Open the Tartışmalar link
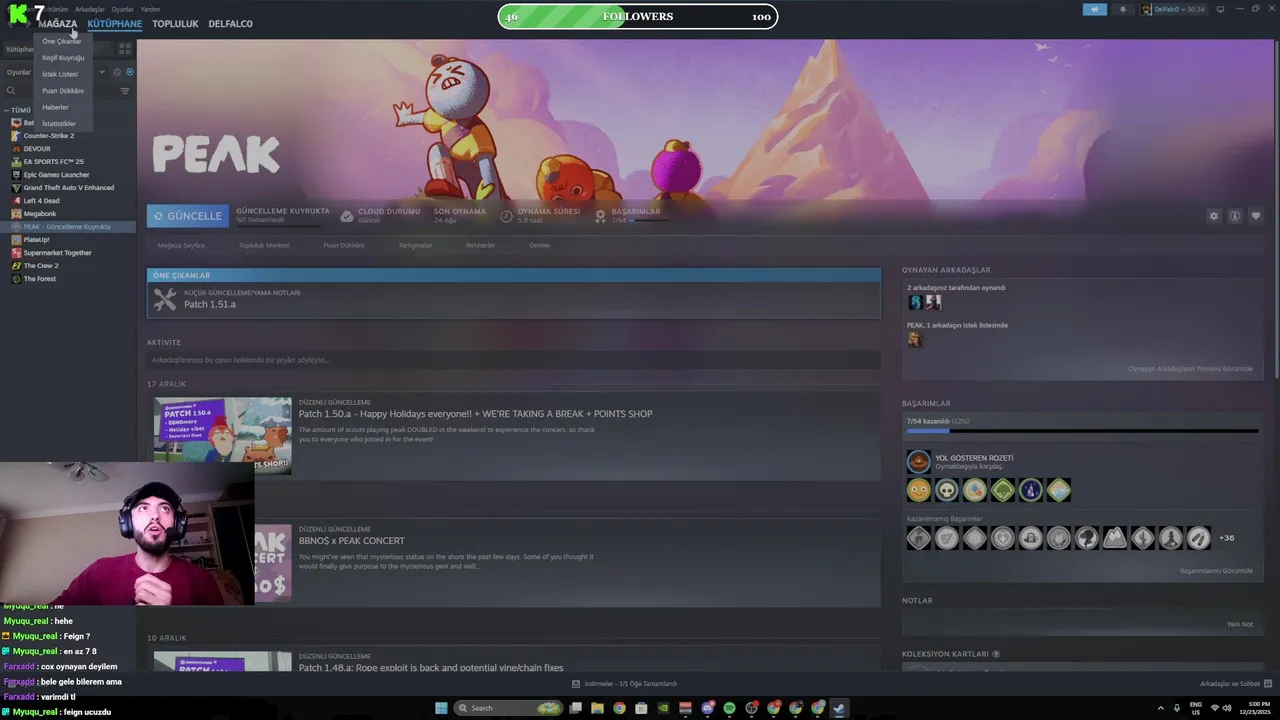This screenshot has width=1280, height=720. coord(415,245)
